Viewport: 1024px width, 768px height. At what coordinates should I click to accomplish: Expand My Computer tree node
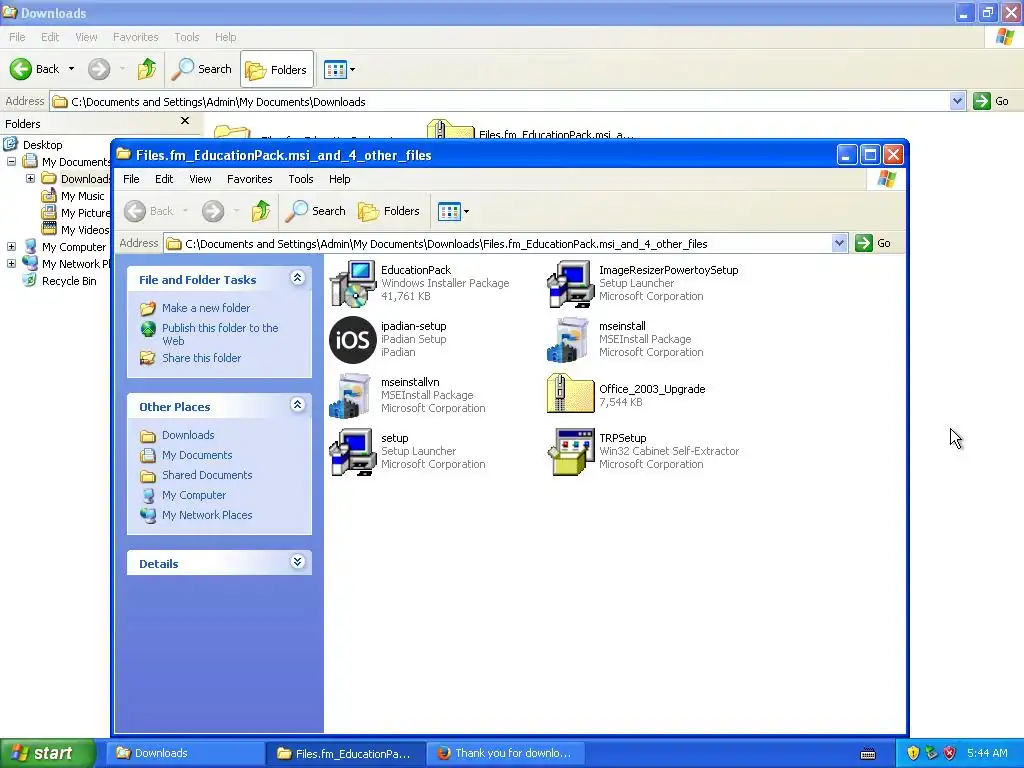[12, 246]
